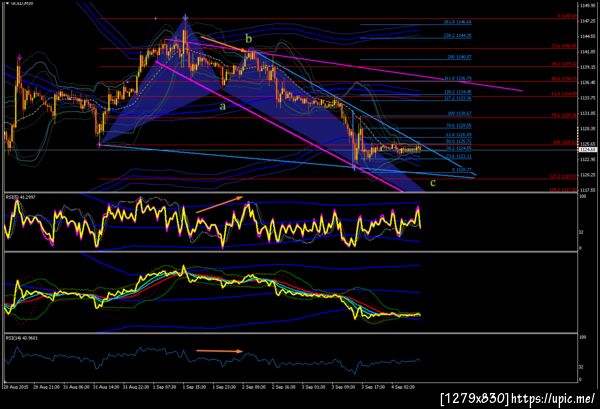
Task: Click the 2 Sep 16:00 time axis label
Action: click(x=283, y=387)
